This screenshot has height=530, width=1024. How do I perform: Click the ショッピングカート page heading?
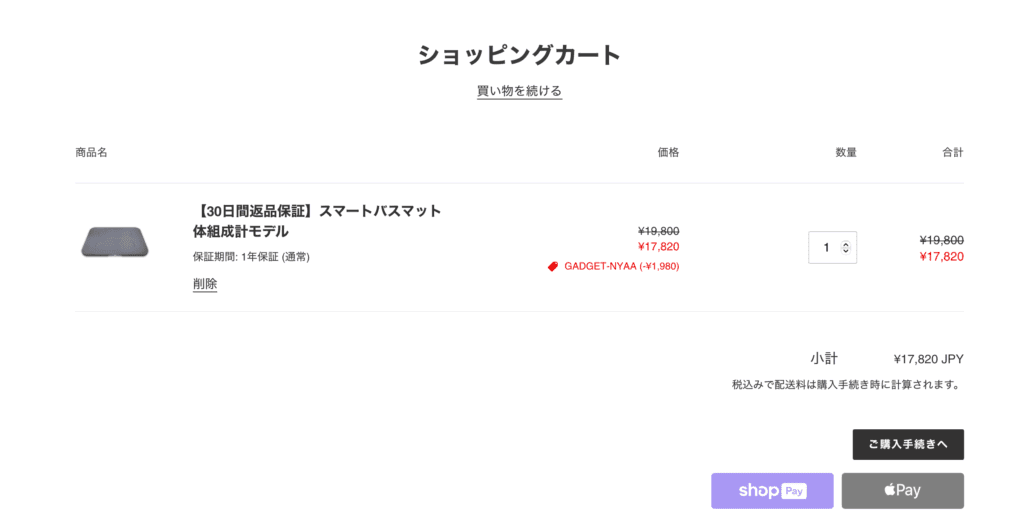click(519, 55)
